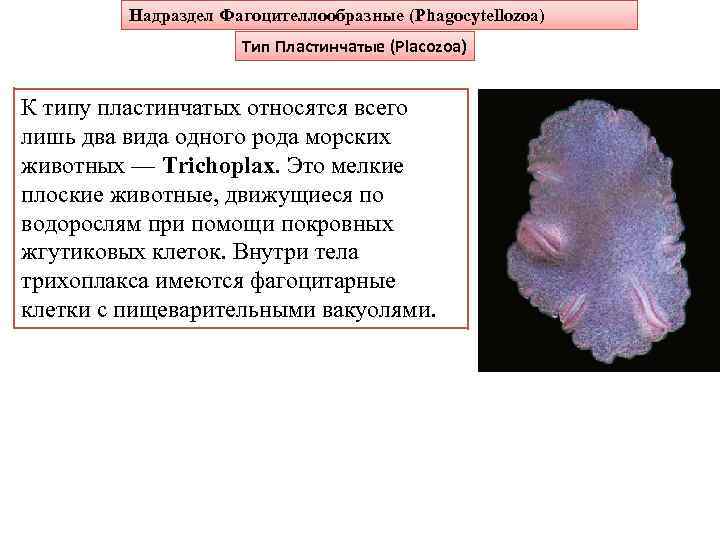Click the subtitle 'Тип Пластинчатые (Placozoa)'
The width and height of the screenshot is (720, 540).
pyautogui.click(x=354, y=46)
